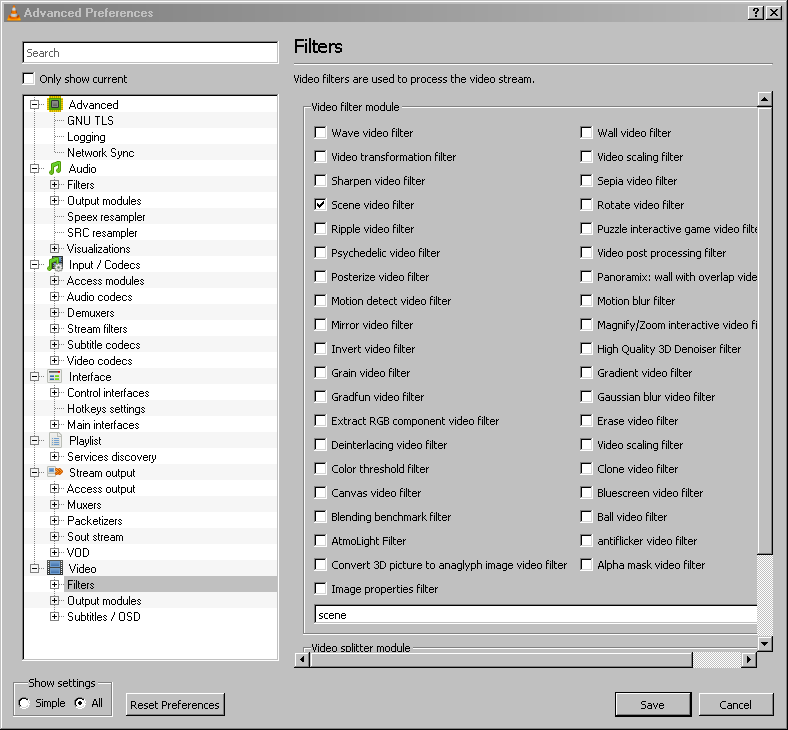Expand Audio Output modules node
This screenshot has height=730, width=788.
[x=54, y=200]
